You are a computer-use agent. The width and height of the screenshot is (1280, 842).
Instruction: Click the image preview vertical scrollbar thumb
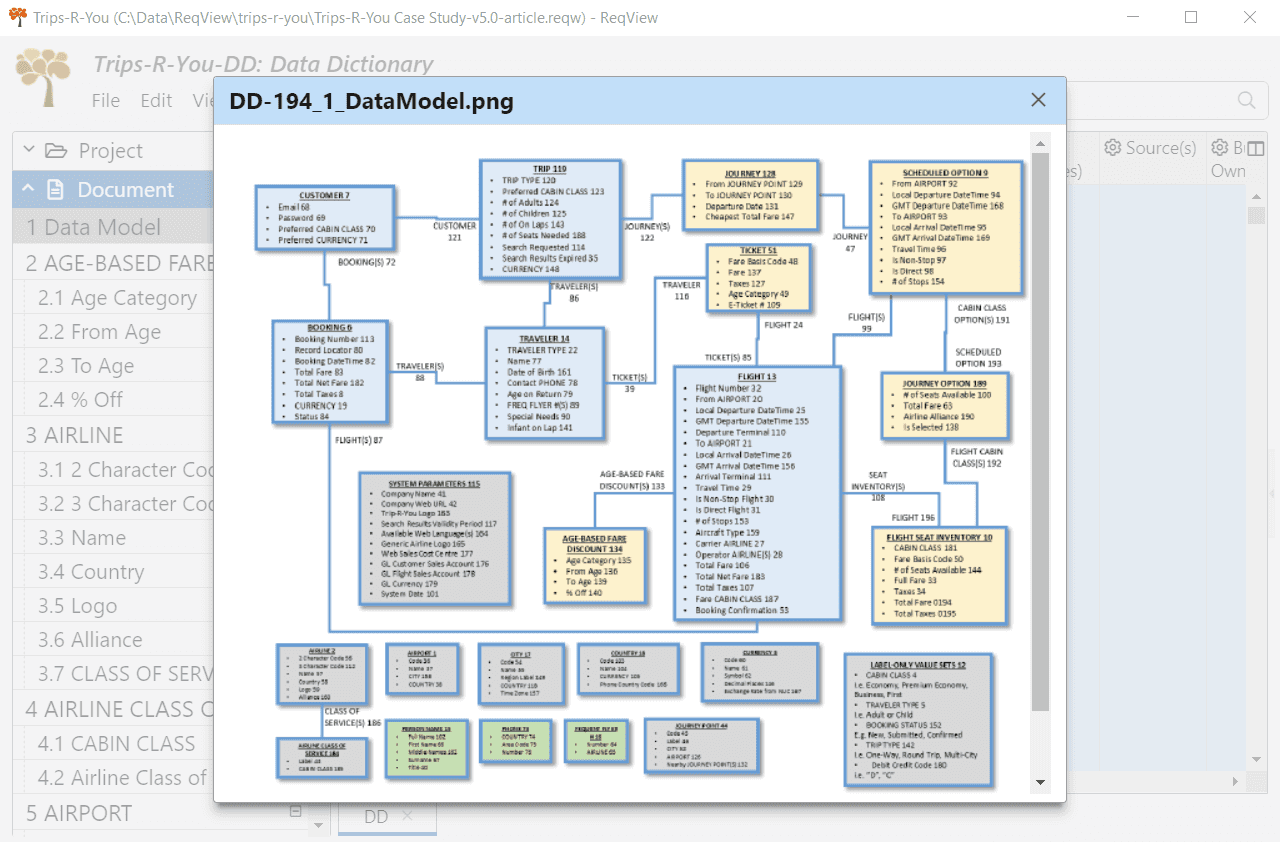point(1040,432)
